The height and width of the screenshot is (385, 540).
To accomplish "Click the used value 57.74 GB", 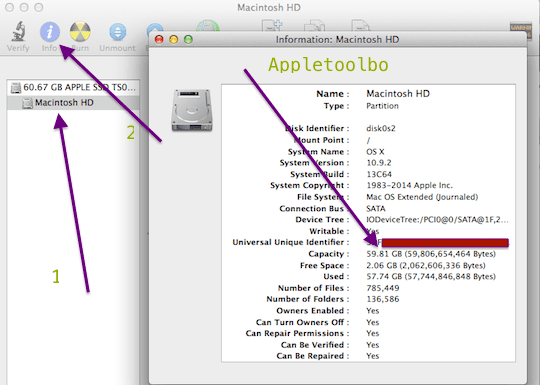I will (431, 277).
